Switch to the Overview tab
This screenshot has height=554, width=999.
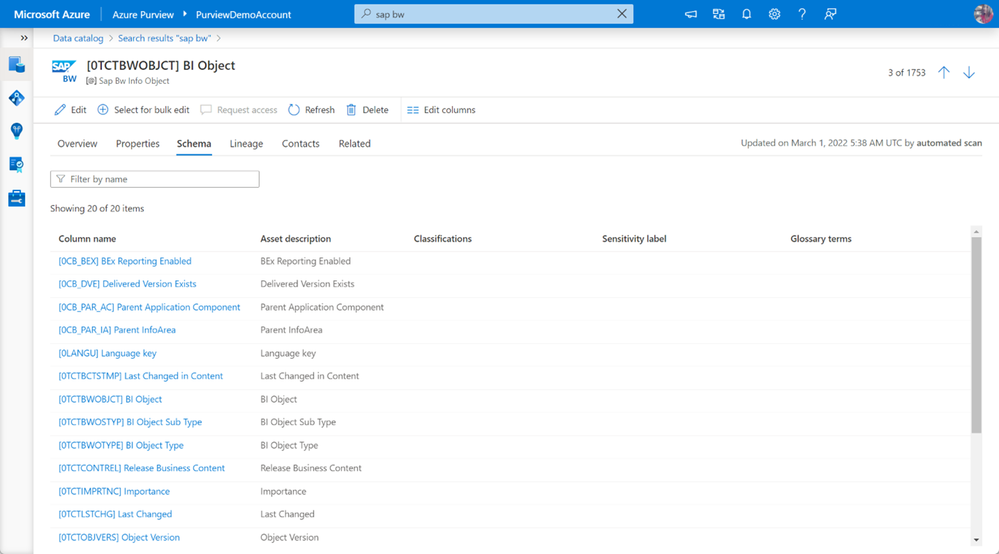77,144
